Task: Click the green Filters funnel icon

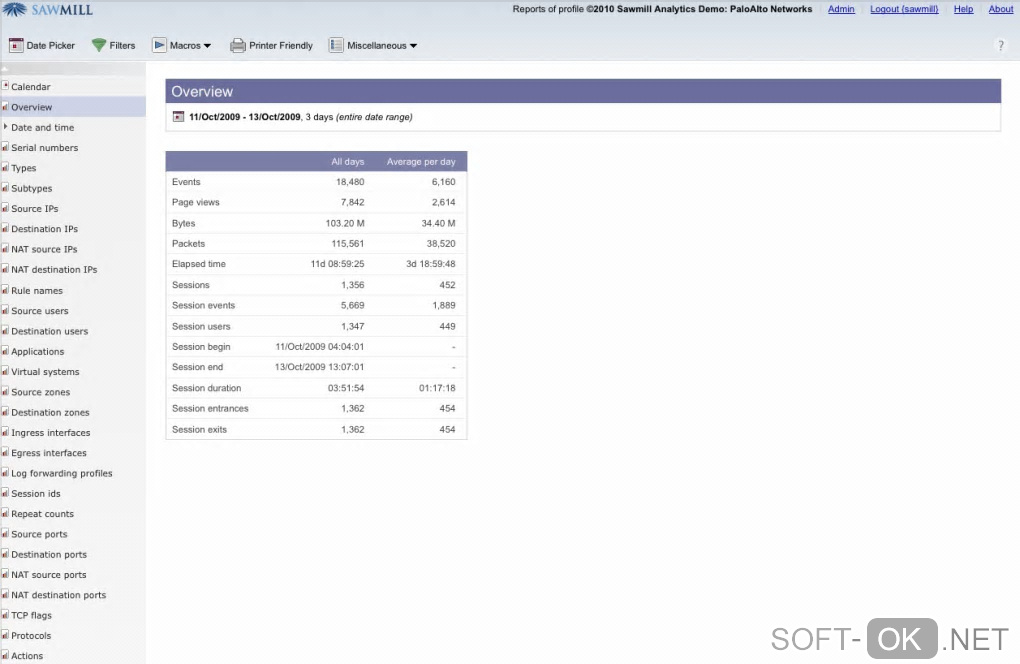Action: pos(99,46)
